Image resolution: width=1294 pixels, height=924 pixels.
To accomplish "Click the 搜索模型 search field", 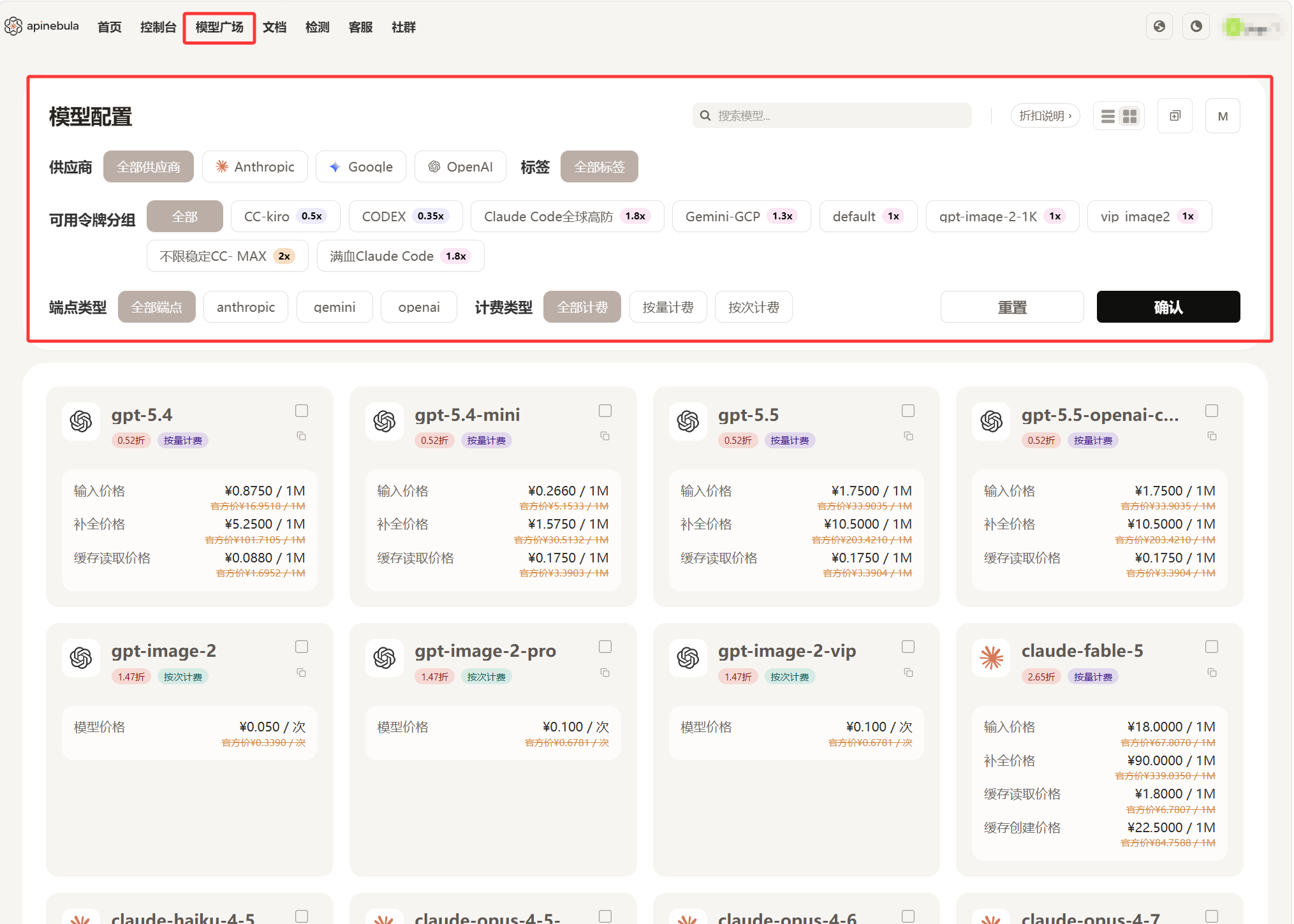I will 832,115.
